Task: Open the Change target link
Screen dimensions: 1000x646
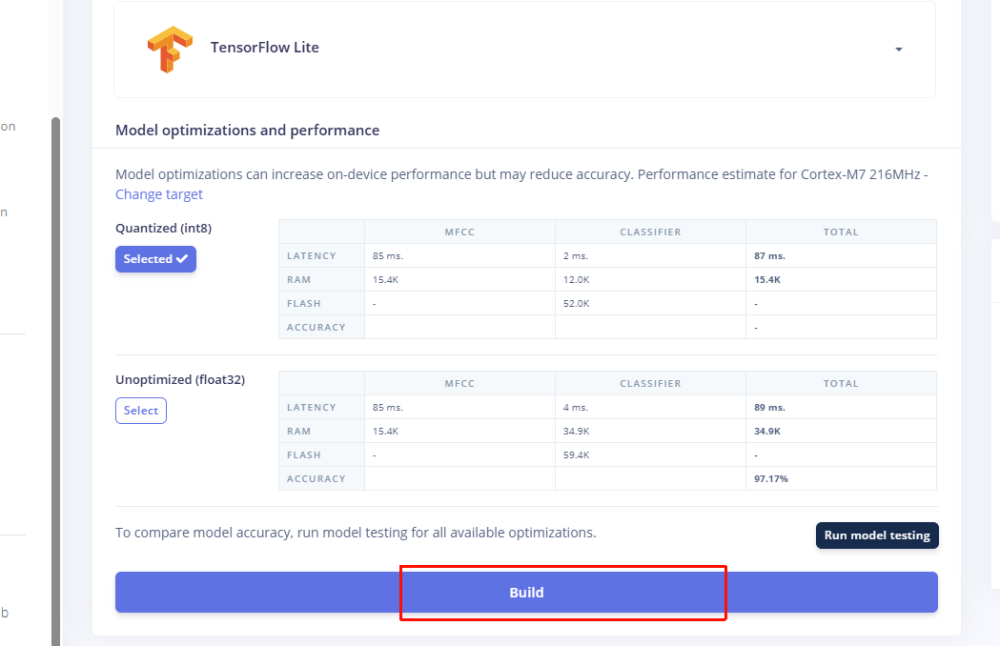Action: [159, 194]
